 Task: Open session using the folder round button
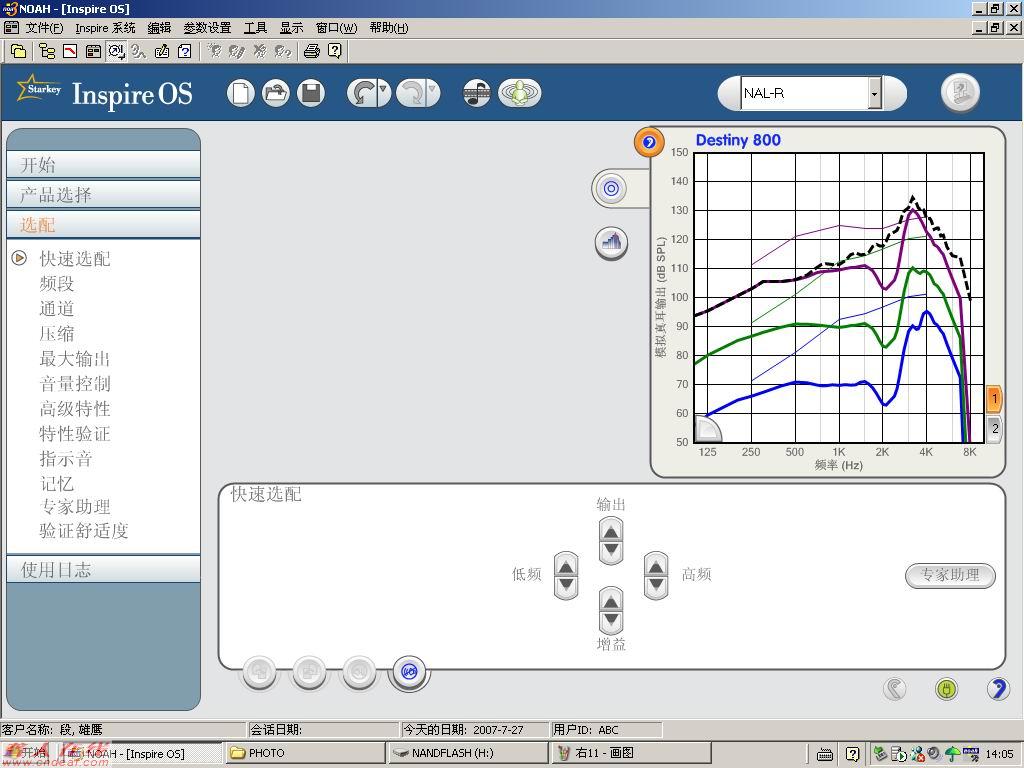click(x=276, y=93)
